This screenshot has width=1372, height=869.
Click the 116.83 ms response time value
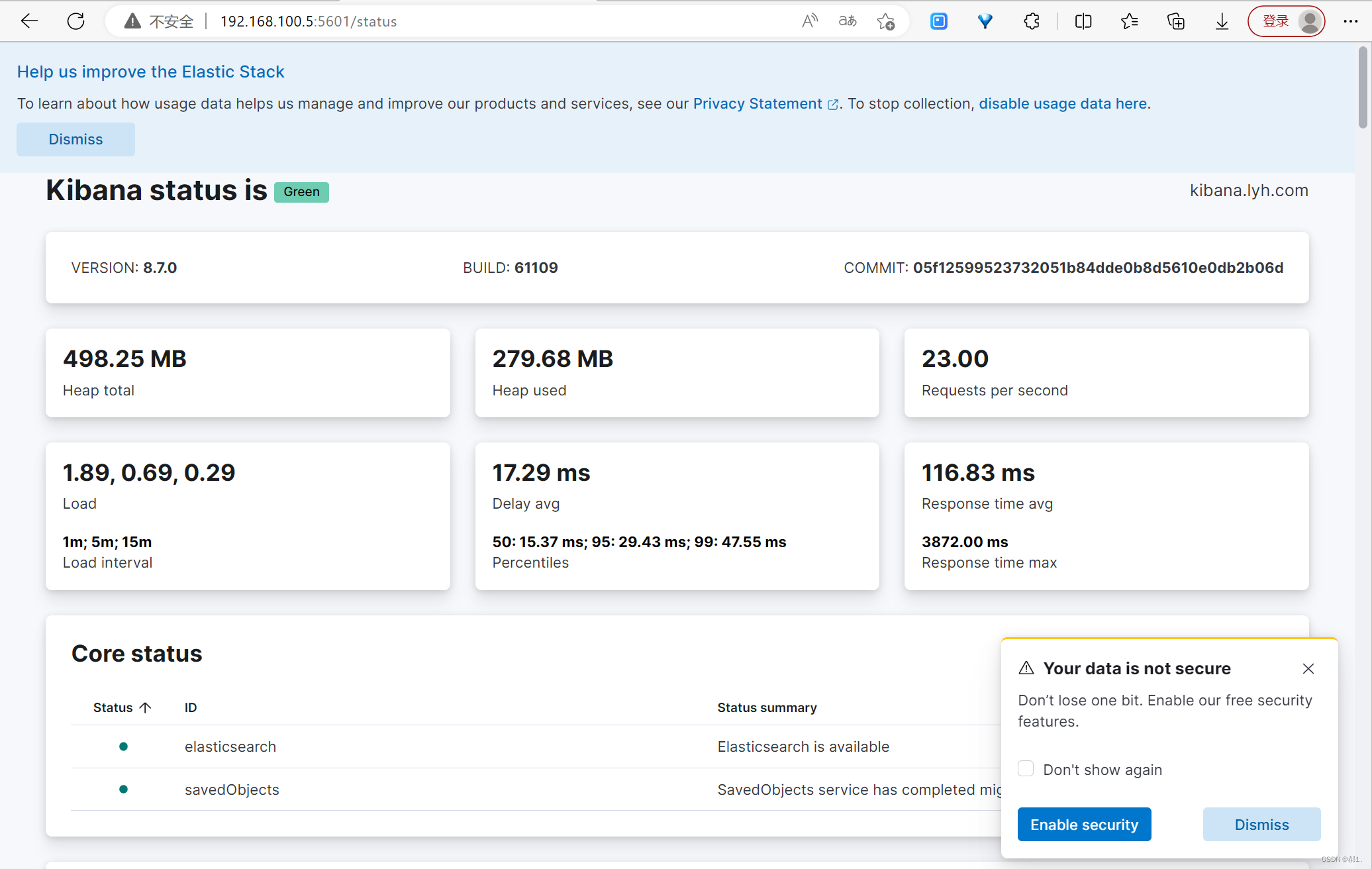(978, 472)
